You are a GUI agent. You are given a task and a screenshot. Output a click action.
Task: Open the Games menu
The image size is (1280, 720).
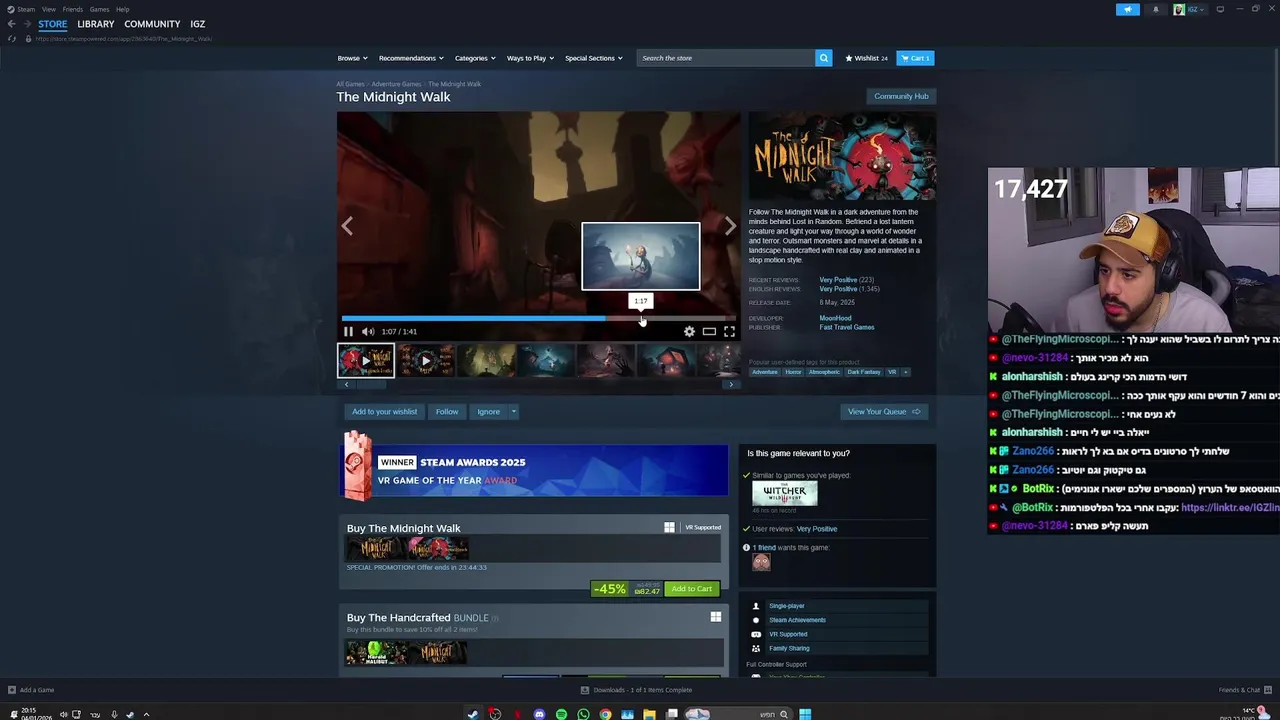tap(99, 9)
